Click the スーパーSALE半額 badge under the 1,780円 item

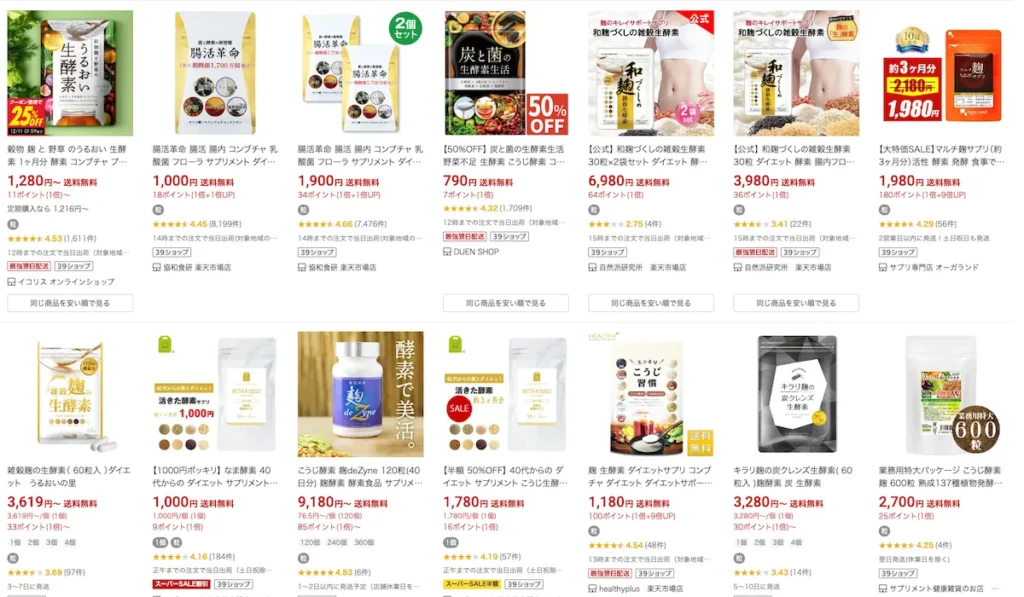coord(472,584)
